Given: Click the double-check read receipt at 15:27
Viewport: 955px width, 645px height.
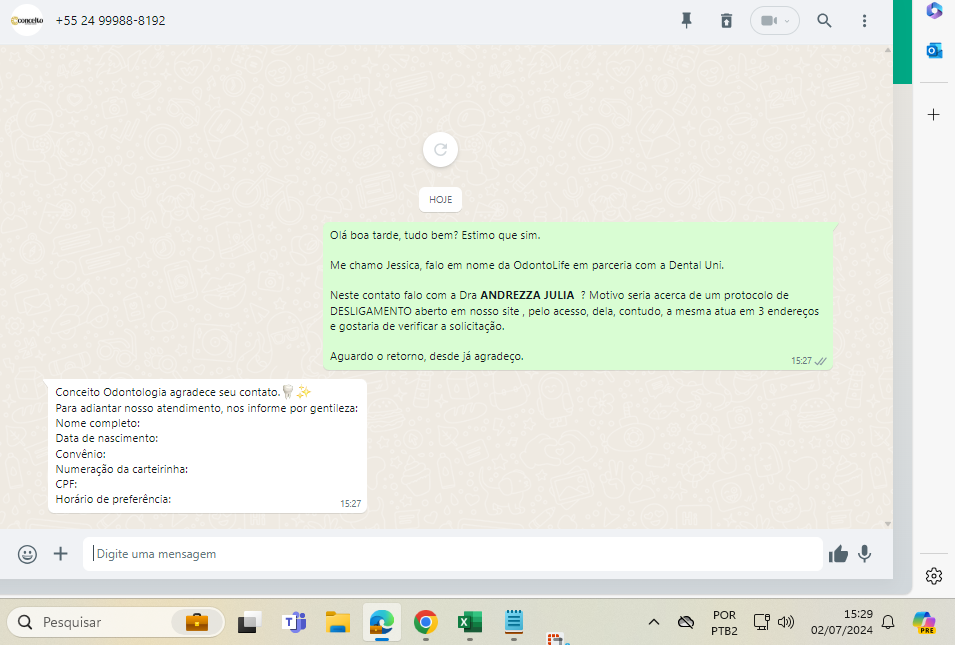Looking at the screenshot, I should pyautogui.click(x=820, y=361).
